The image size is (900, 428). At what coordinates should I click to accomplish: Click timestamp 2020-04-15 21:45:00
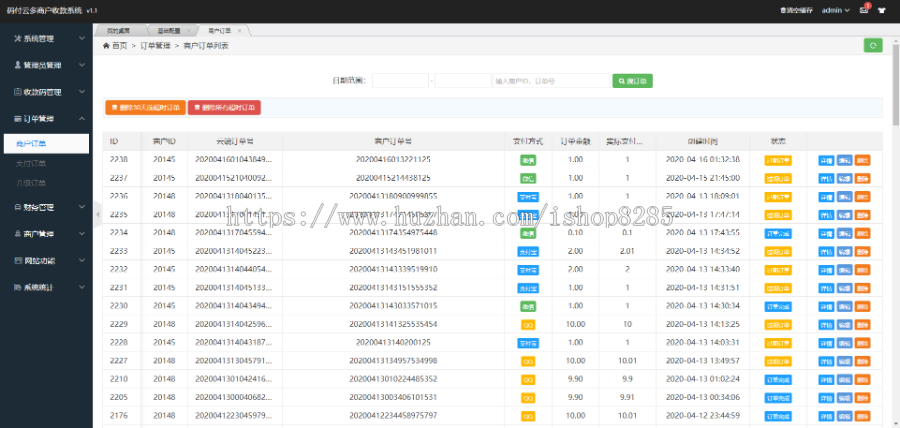(x=703, y=178)
